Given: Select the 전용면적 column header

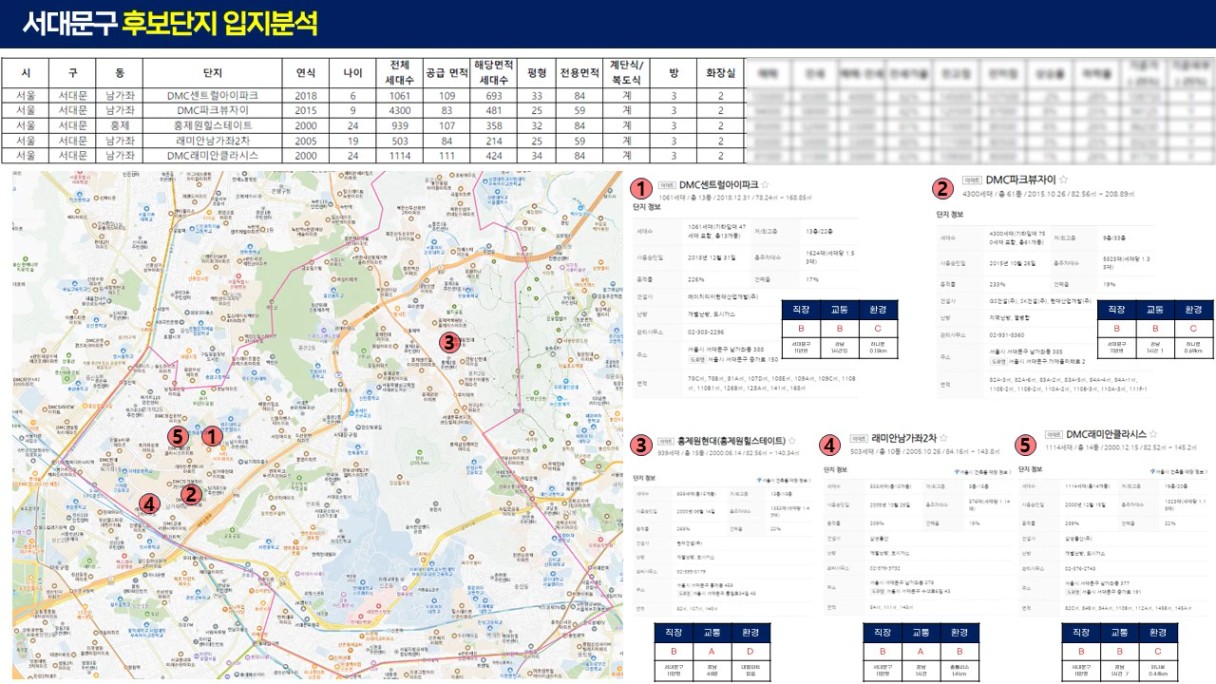Looking at the screenshot, I should (x=579, y=73).
